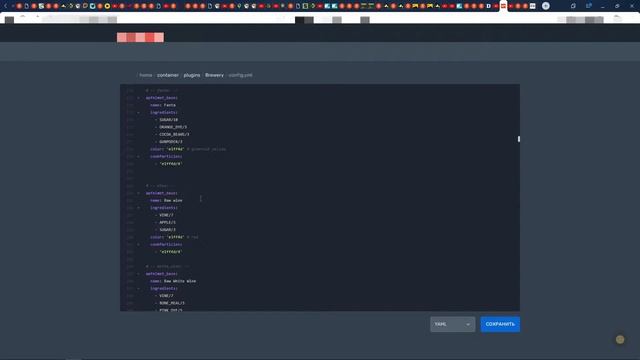Screen dimensions: 640x360
Task: Collapse the Raw wine recipe fold arrow
Action: click(138, 193)
